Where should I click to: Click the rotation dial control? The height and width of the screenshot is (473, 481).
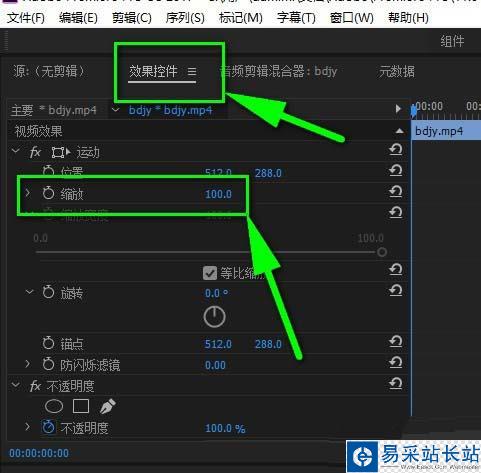(x=214, y=316)
